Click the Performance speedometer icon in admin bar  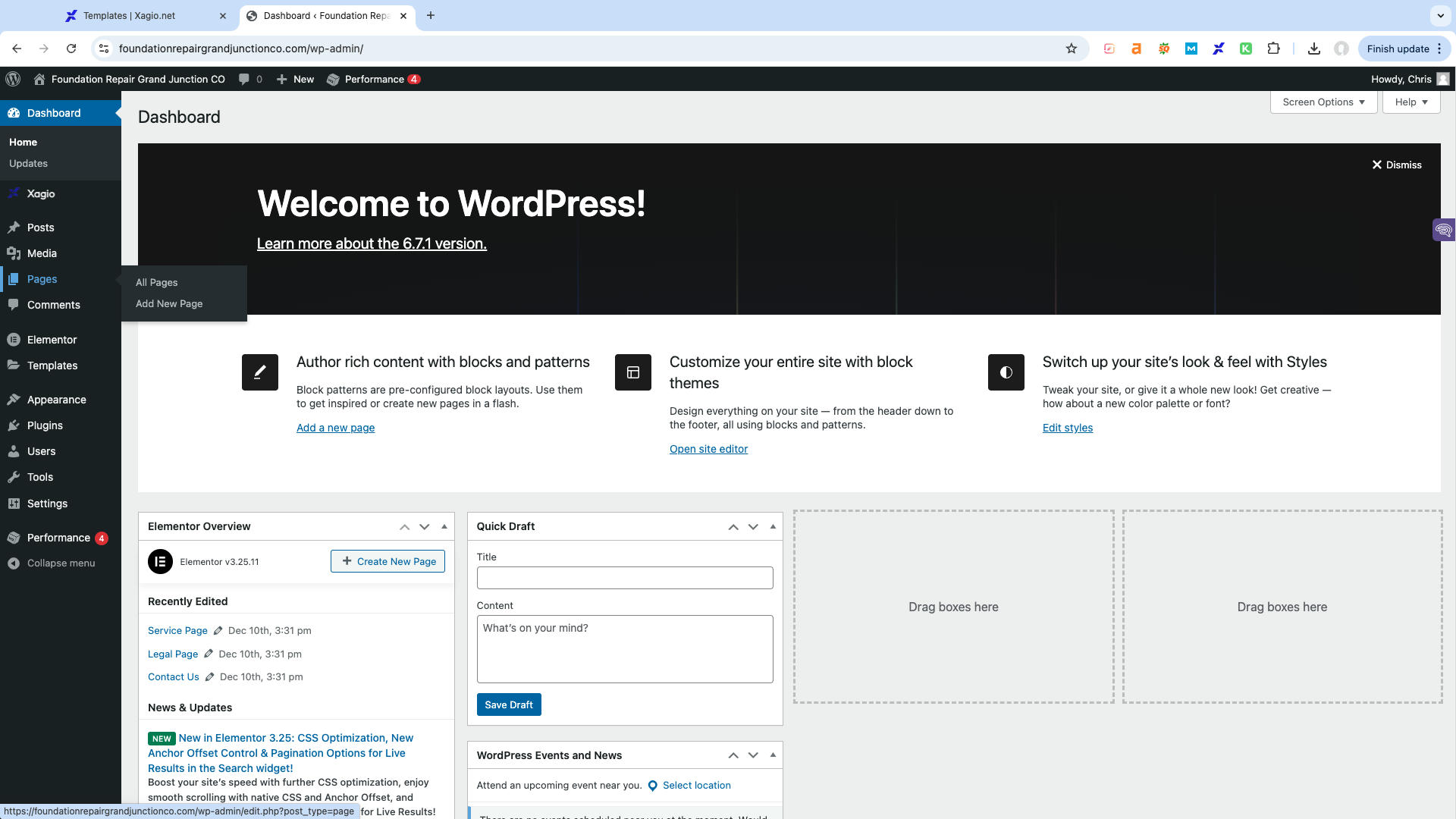tap(333, 79)
